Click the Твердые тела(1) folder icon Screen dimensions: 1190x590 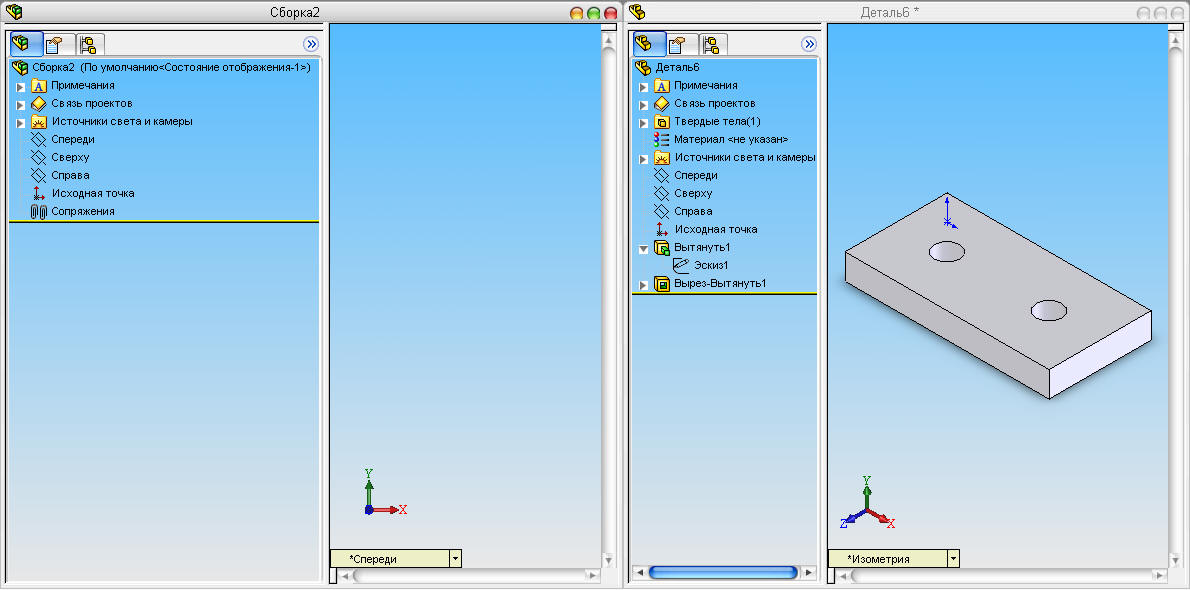coord(662,121)
